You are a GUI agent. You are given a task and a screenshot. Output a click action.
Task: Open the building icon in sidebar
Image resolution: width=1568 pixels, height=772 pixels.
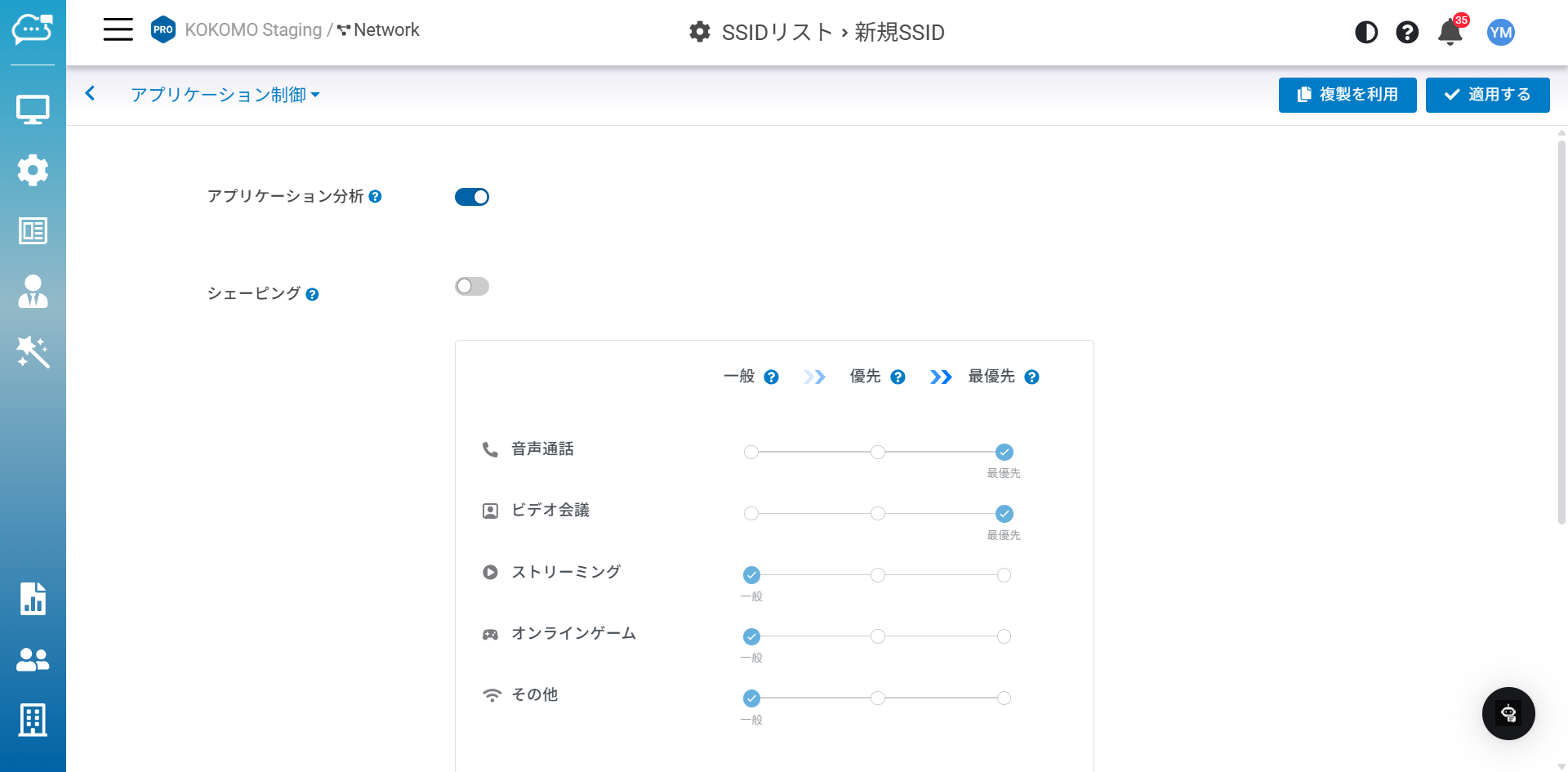coord(33,720)
